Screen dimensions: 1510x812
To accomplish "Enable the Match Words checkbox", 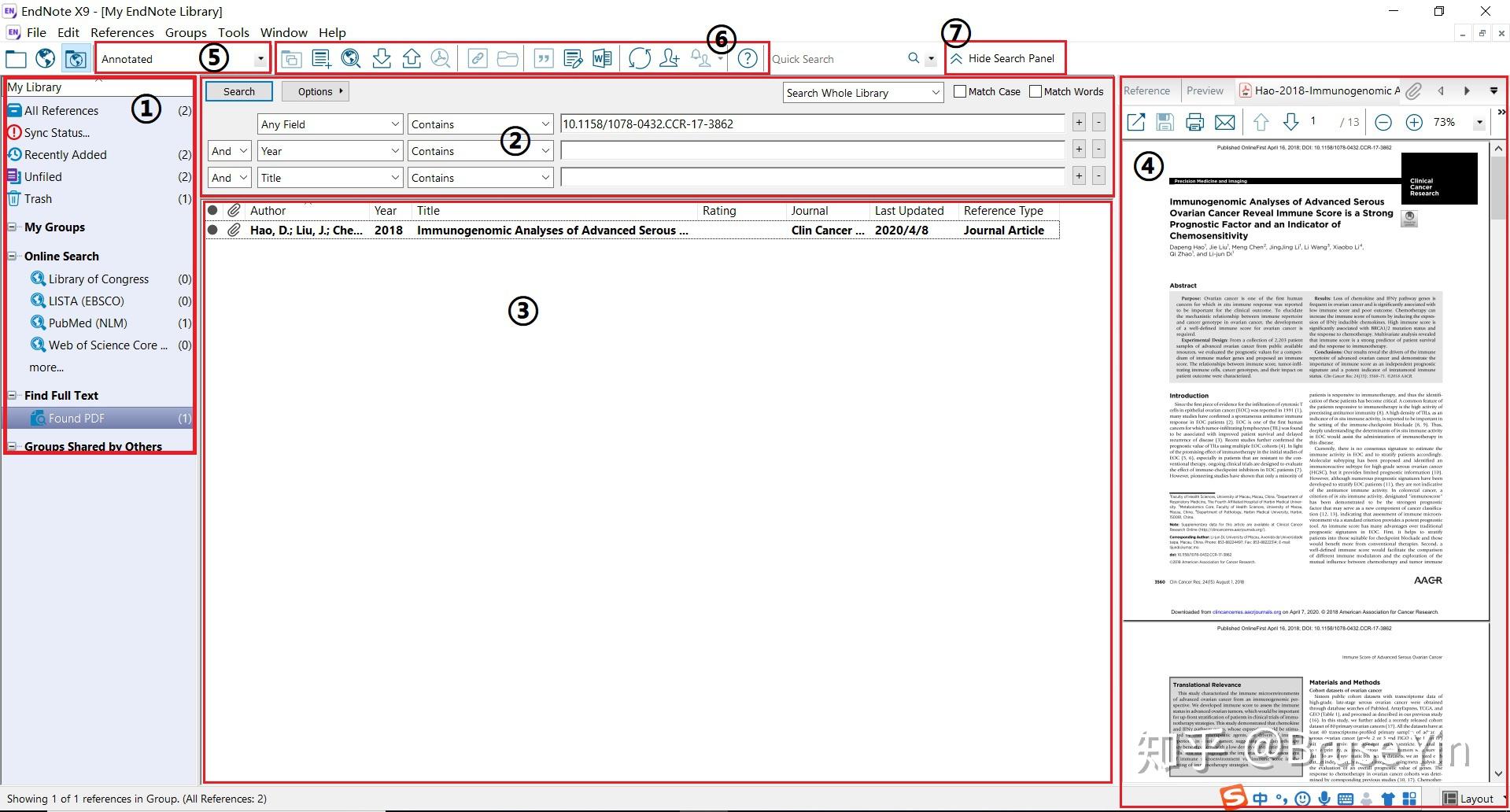I will pos(1036,91).
